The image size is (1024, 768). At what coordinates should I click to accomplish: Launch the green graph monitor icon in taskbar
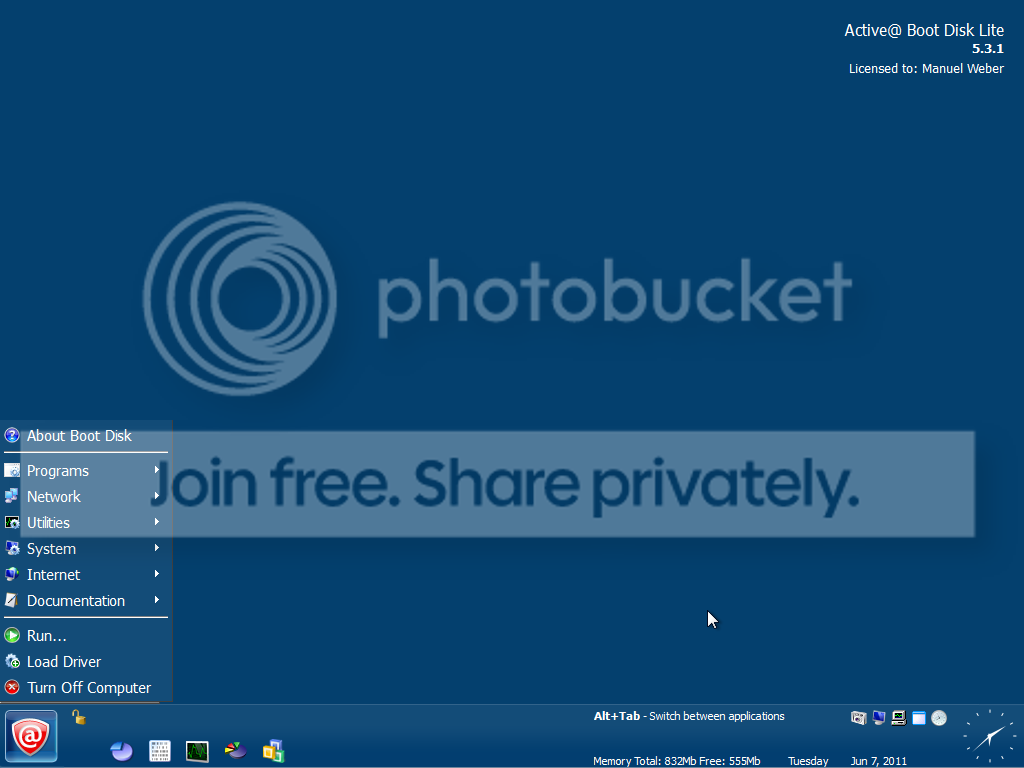[x=197, y=751]
